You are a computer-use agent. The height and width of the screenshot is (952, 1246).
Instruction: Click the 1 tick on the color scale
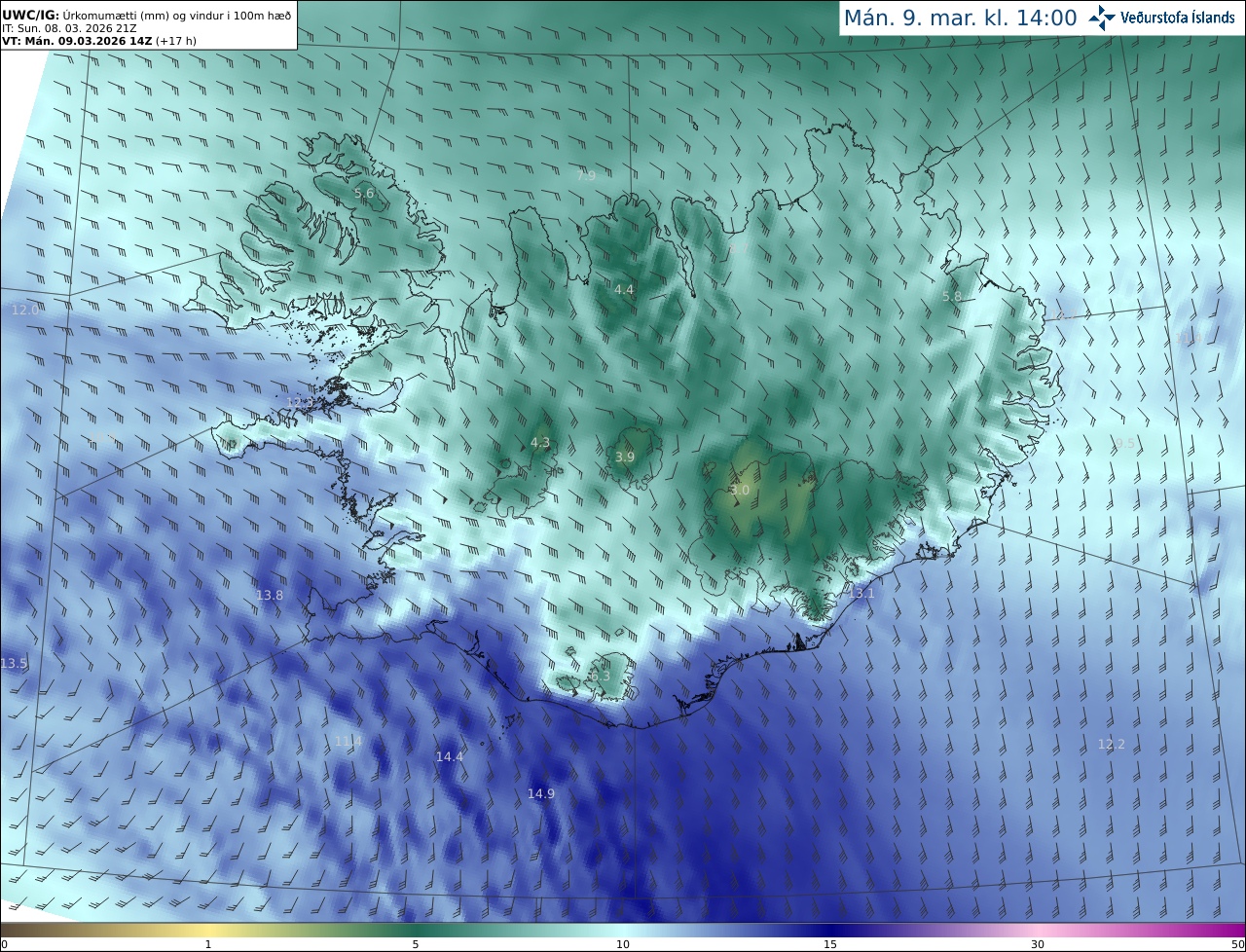(x=208, y=944)
